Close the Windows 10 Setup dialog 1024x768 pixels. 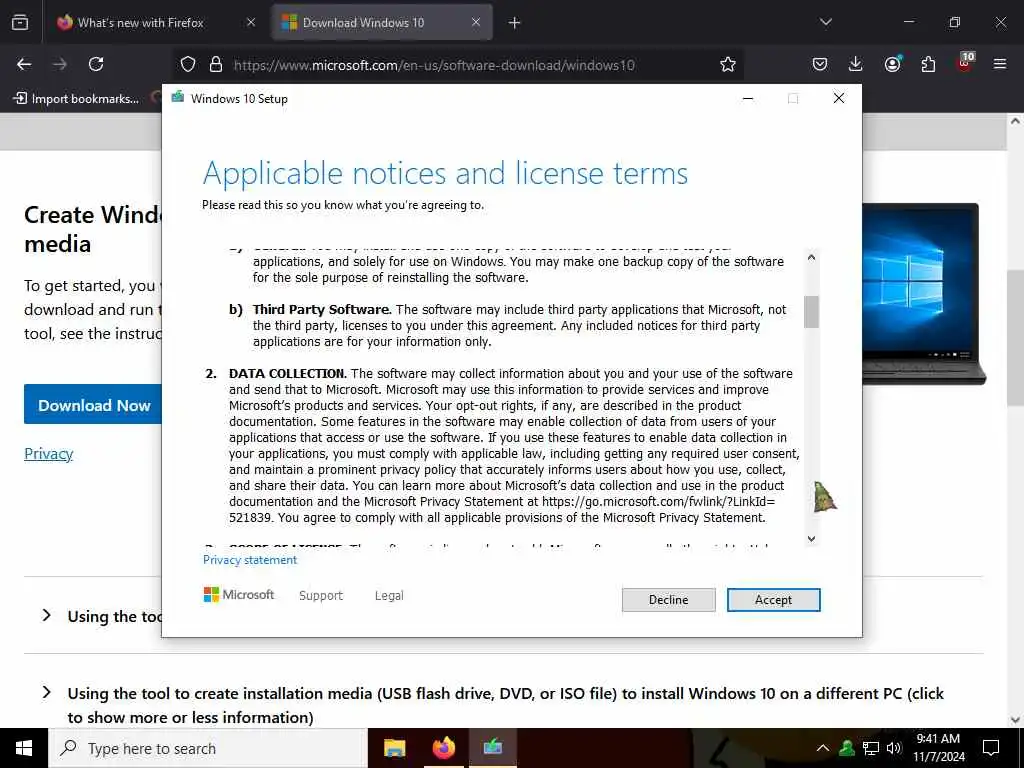(839, 99)
